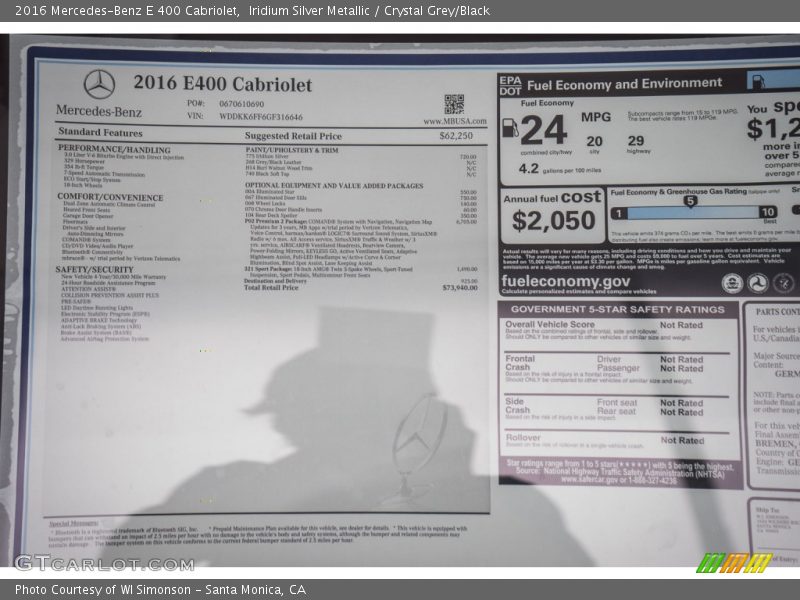This screenshot has height=600, width=800.
Task: Open the www.MBUSA.com link
Action: click(x=455, y=121)
